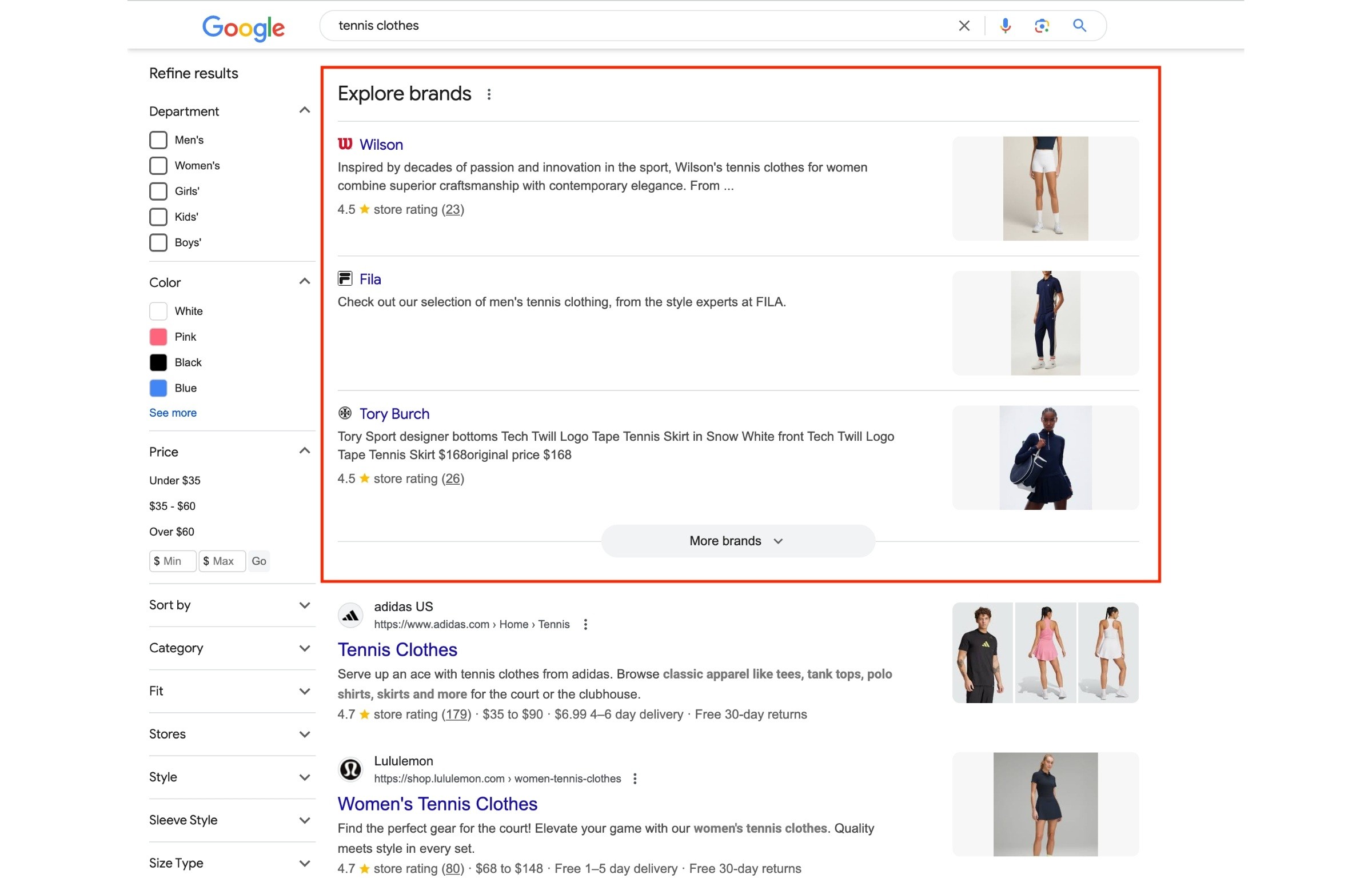Click the Lululemon black dress image
The height and width of the screenshot is (894, 1372).
(1045, 804)
